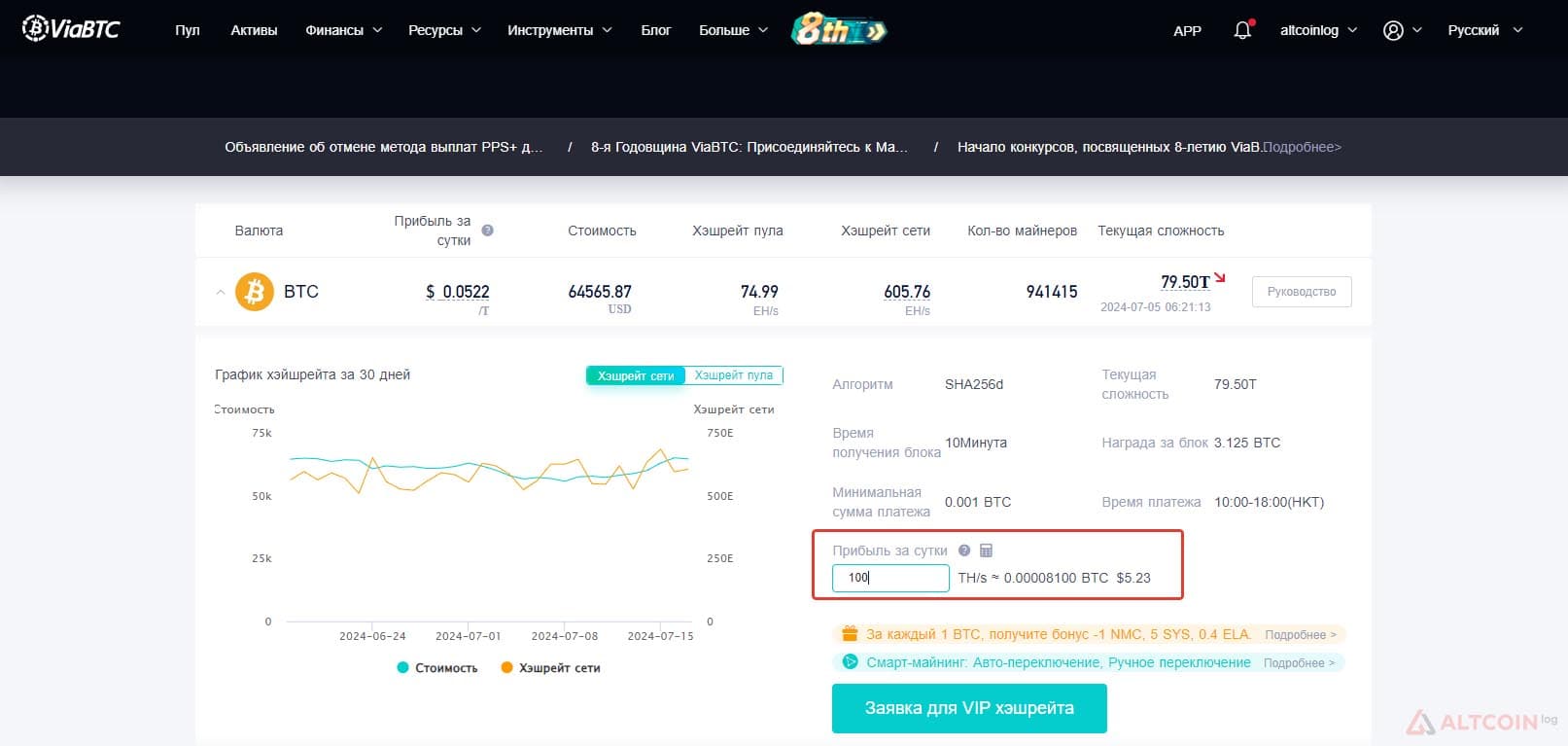Click the daily profit value $ 0.0522
The image size is (1568, 746).
(x=458, y=292)
